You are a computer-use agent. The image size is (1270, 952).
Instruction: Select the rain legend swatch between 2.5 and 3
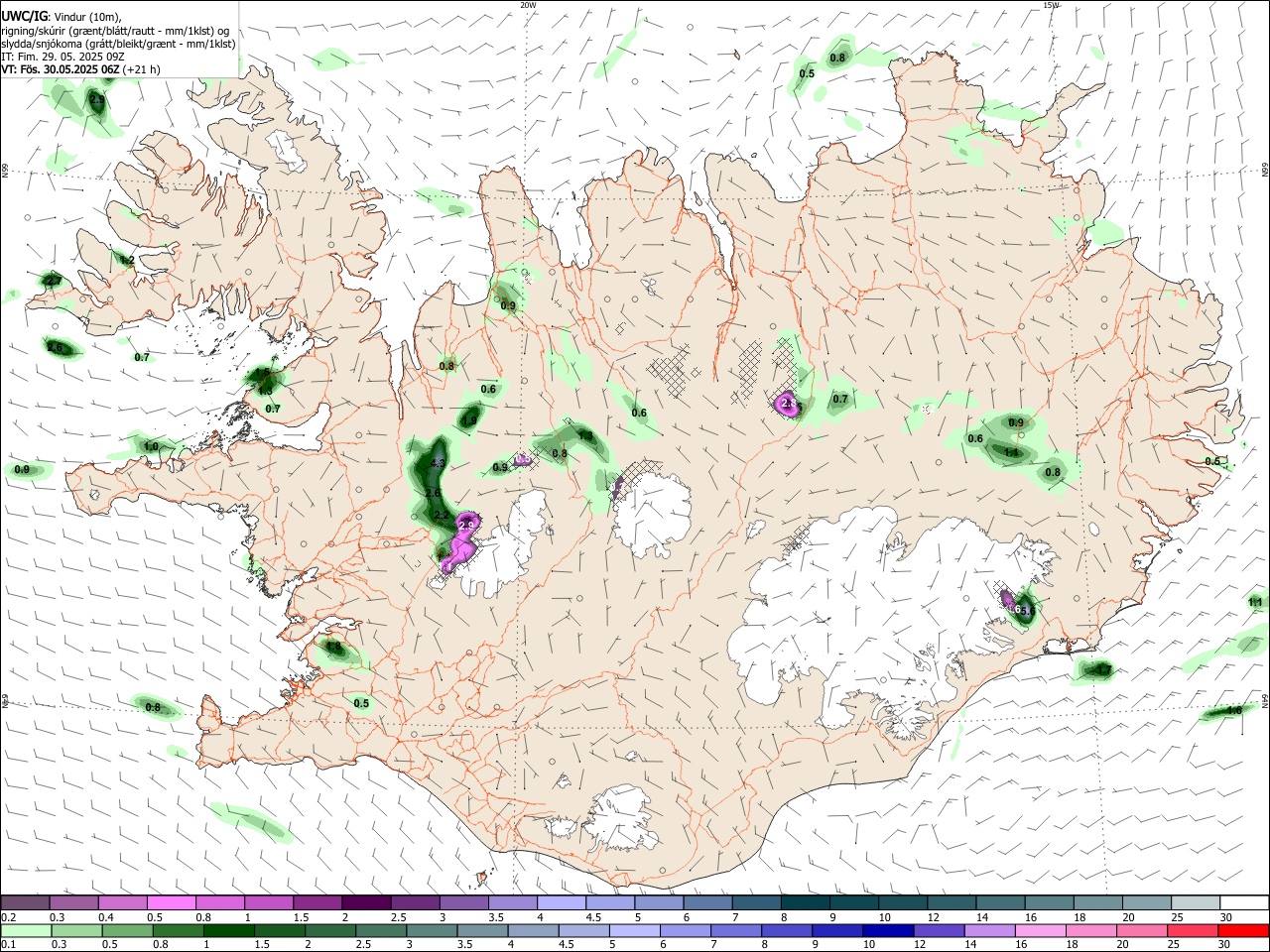pyautogui.click(x=379, y=930)
